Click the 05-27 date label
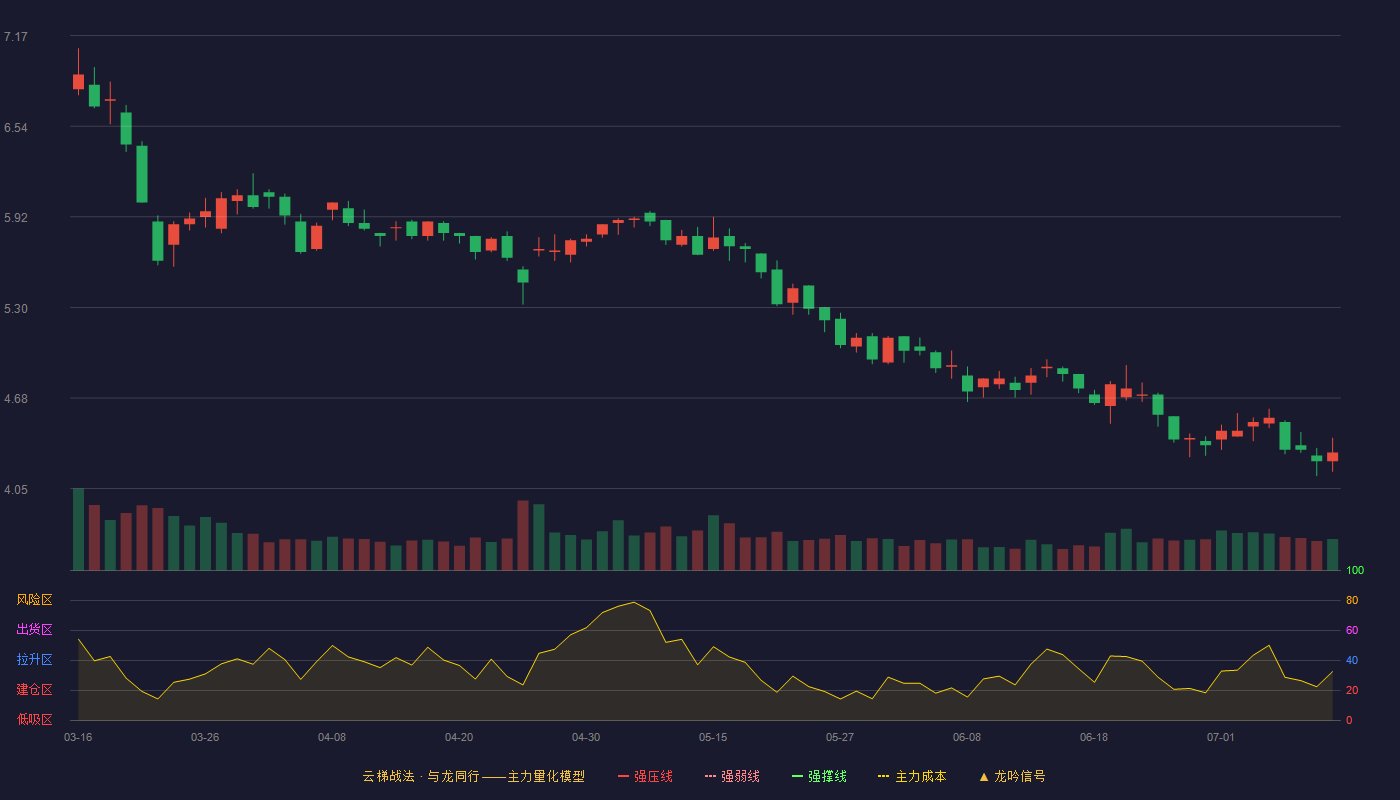Screen dimensions: 1400x800 [840, 737]
